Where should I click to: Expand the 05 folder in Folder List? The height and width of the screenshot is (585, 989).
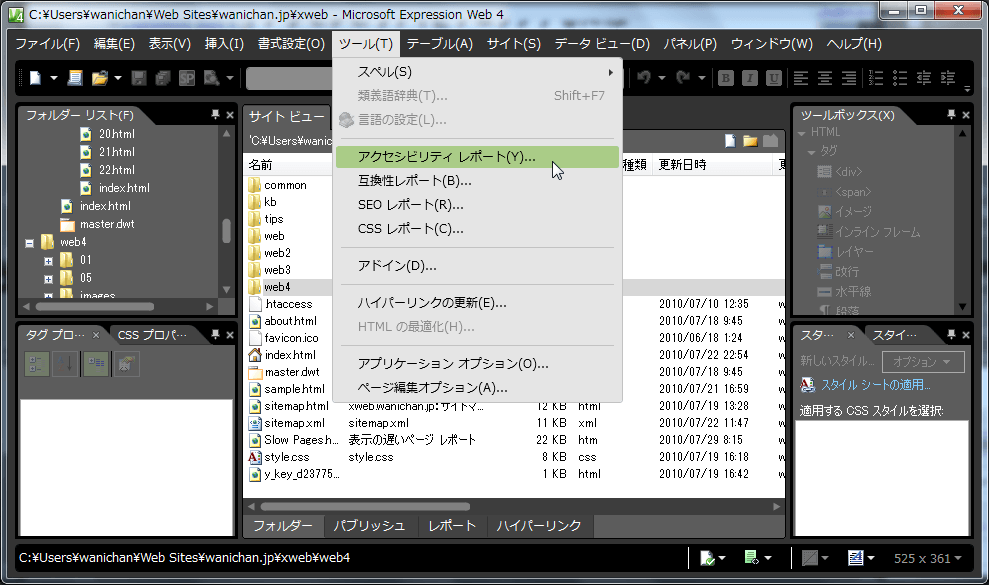tap(49, 279)
